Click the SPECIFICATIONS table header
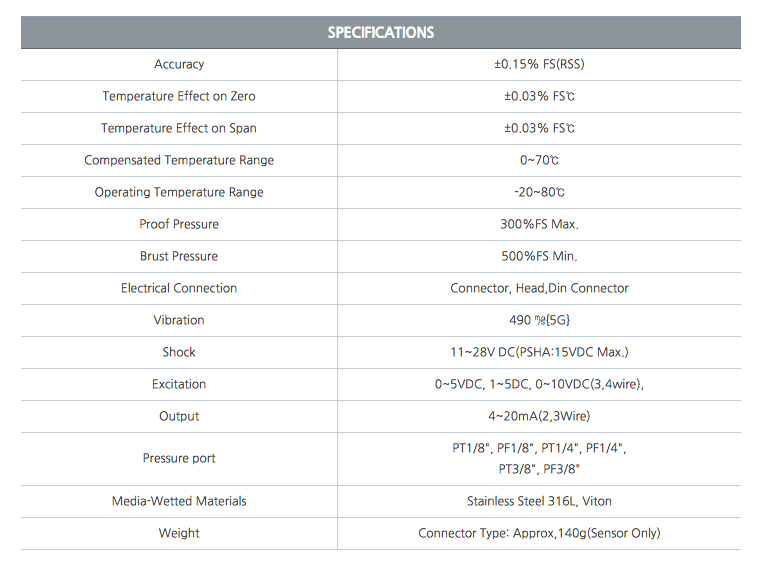Viewport: 765px width, 569px height. [381, 33]
